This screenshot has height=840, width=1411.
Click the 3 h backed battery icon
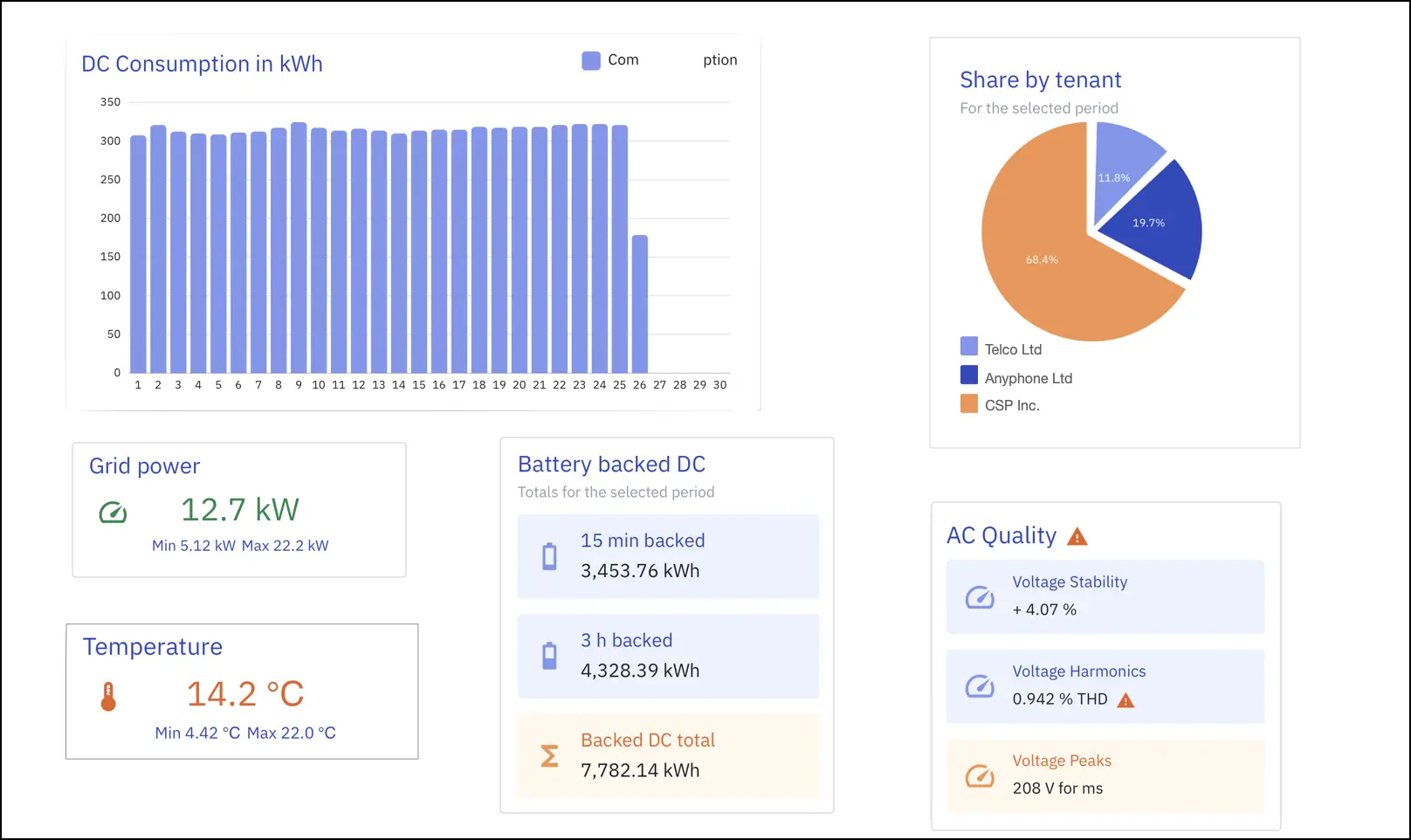pyautogui.click(x=549, y=656)
